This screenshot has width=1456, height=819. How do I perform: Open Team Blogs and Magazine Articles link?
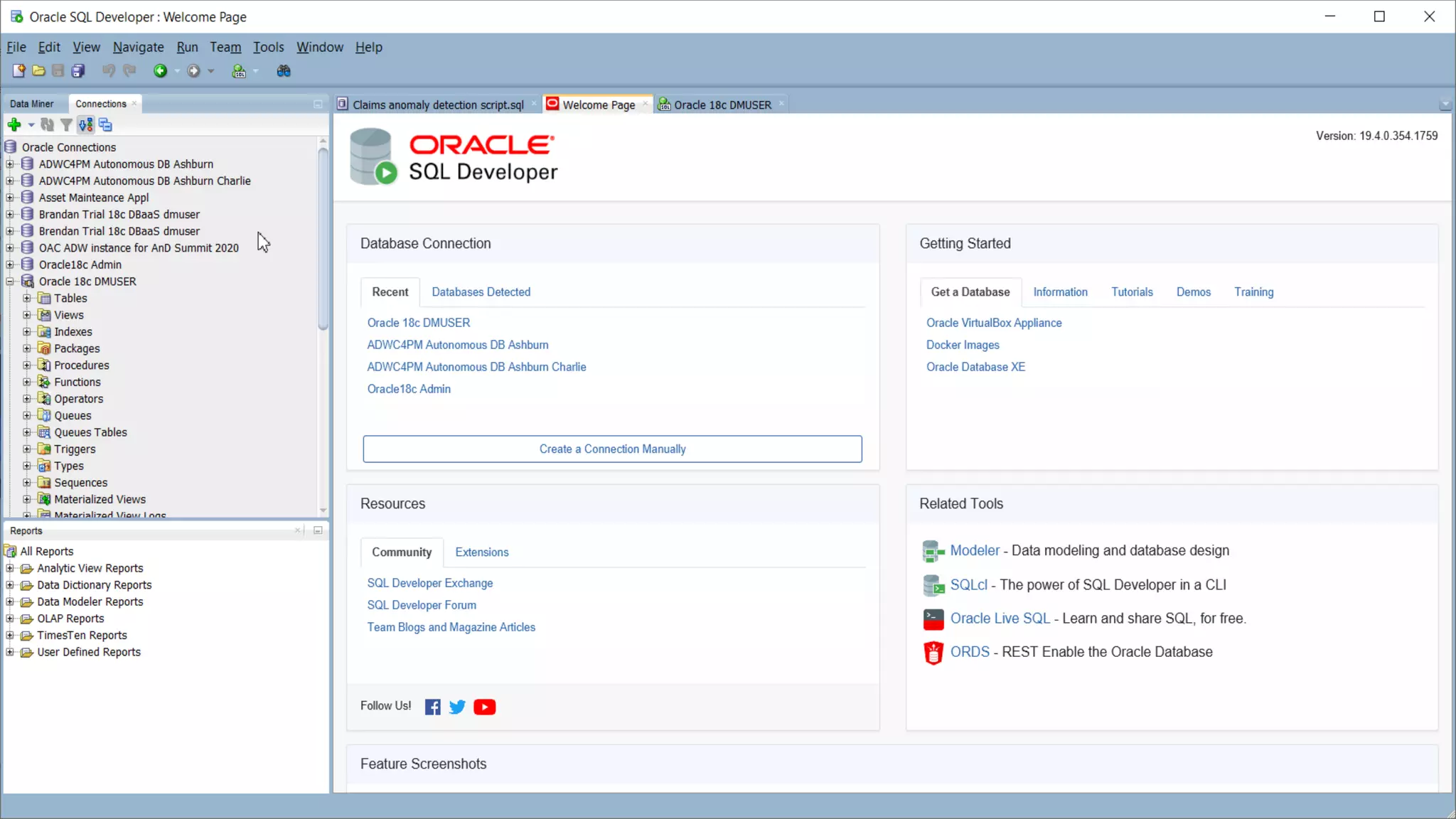(451, 627)
